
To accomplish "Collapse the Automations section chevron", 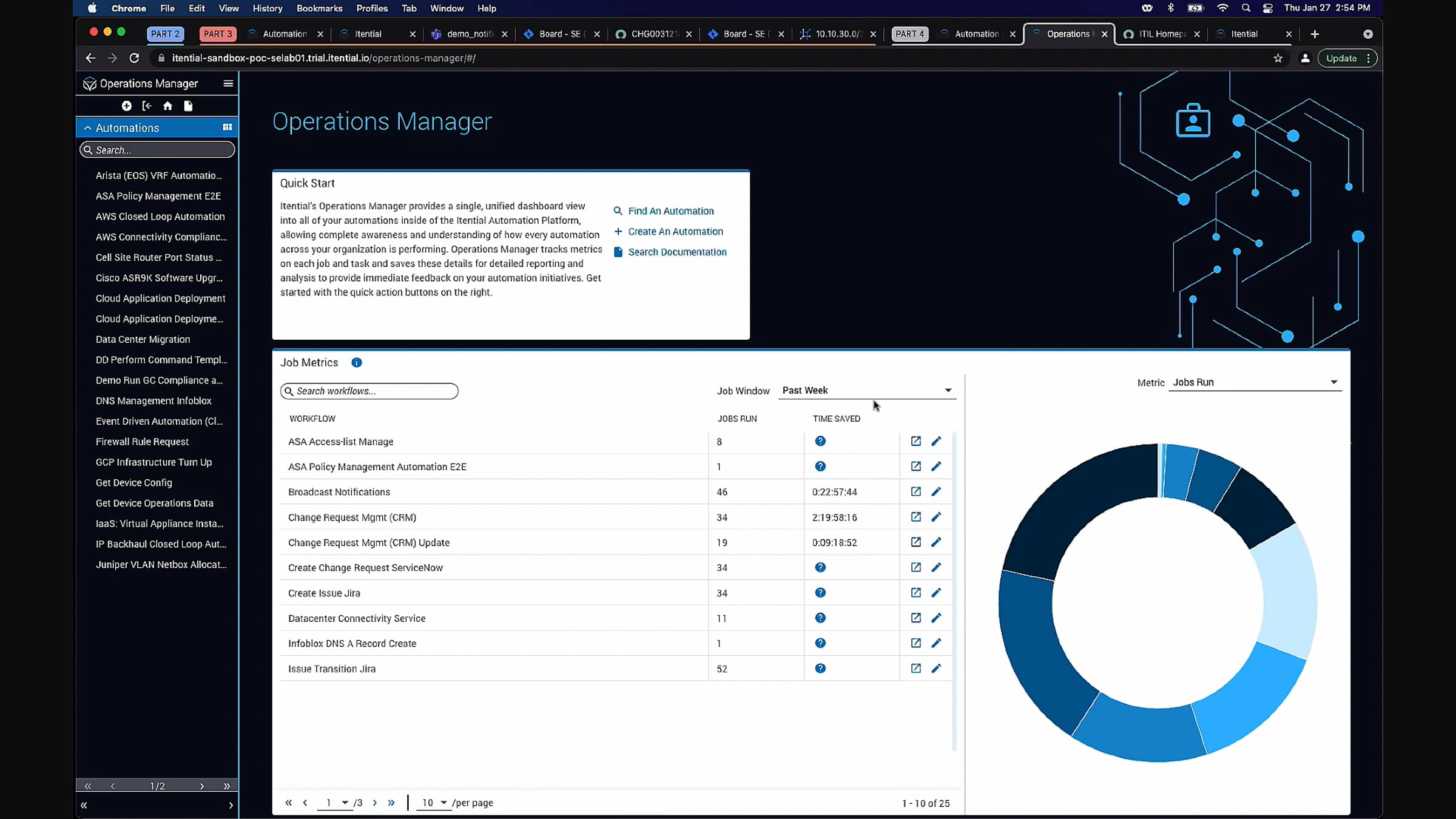I will pyautogui.click(x=87, y=128).
